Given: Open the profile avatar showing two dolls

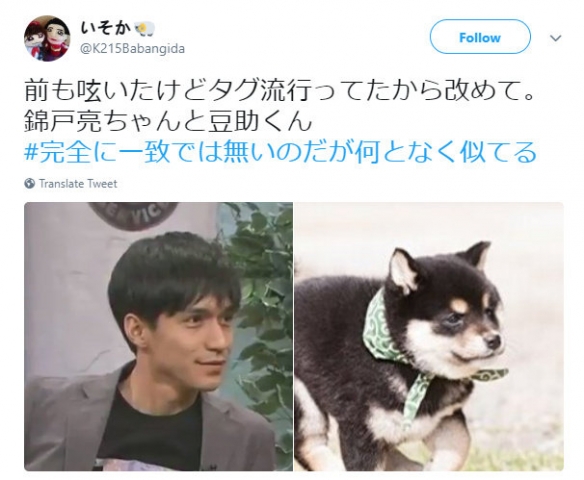Looking at the screenshot, I should click(47, 38).
